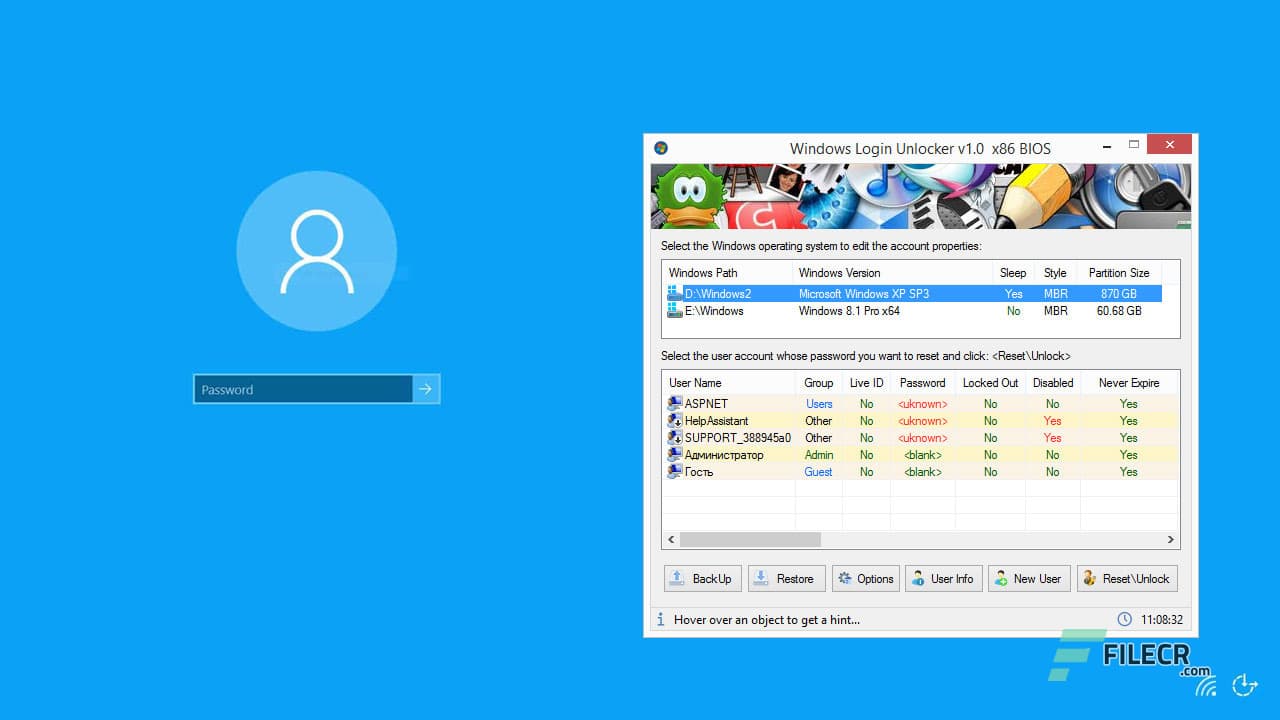Toggle the Disabled status for HelpAssistant

click(x=1052, y=420)
